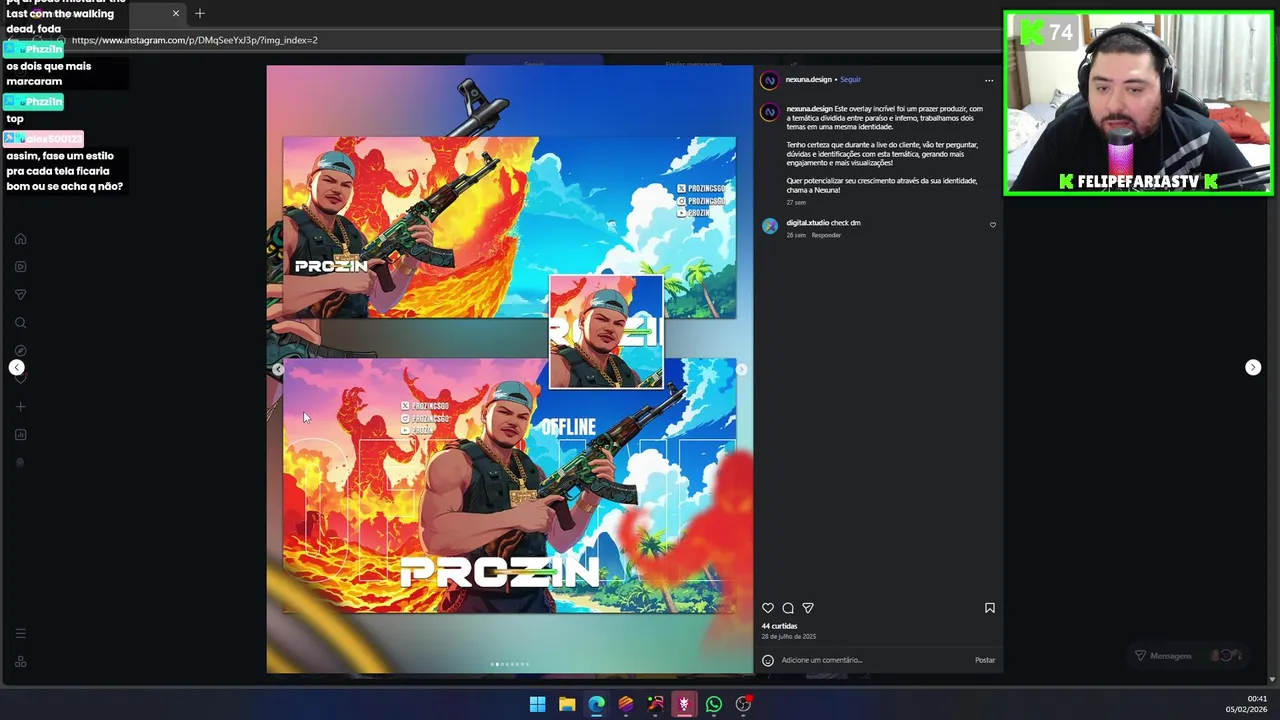Screen dimensions: 1280x720
Task: Open Instagram Home from the left sidebar
Action: click(20, 239)
